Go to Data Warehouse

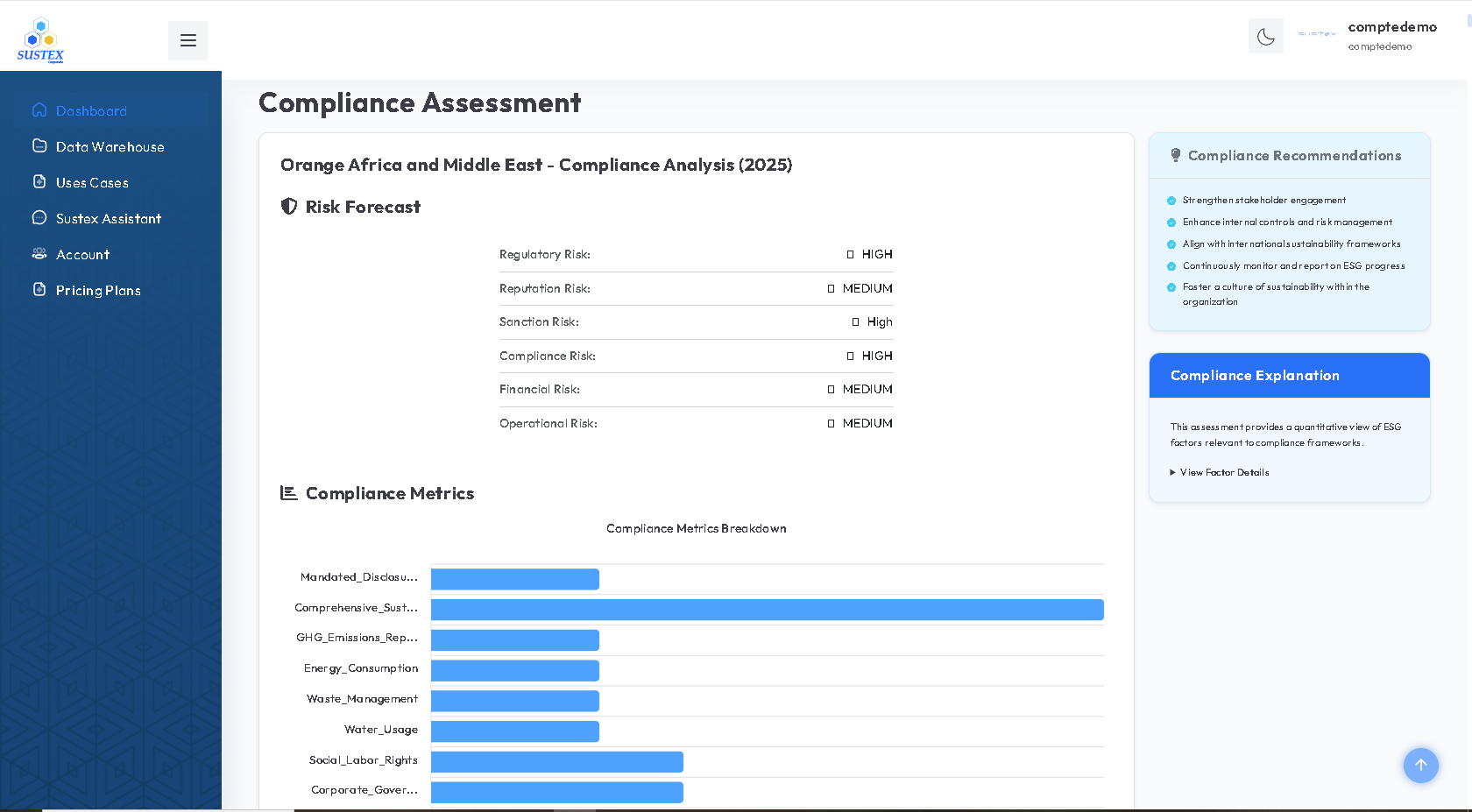[111, 146]
